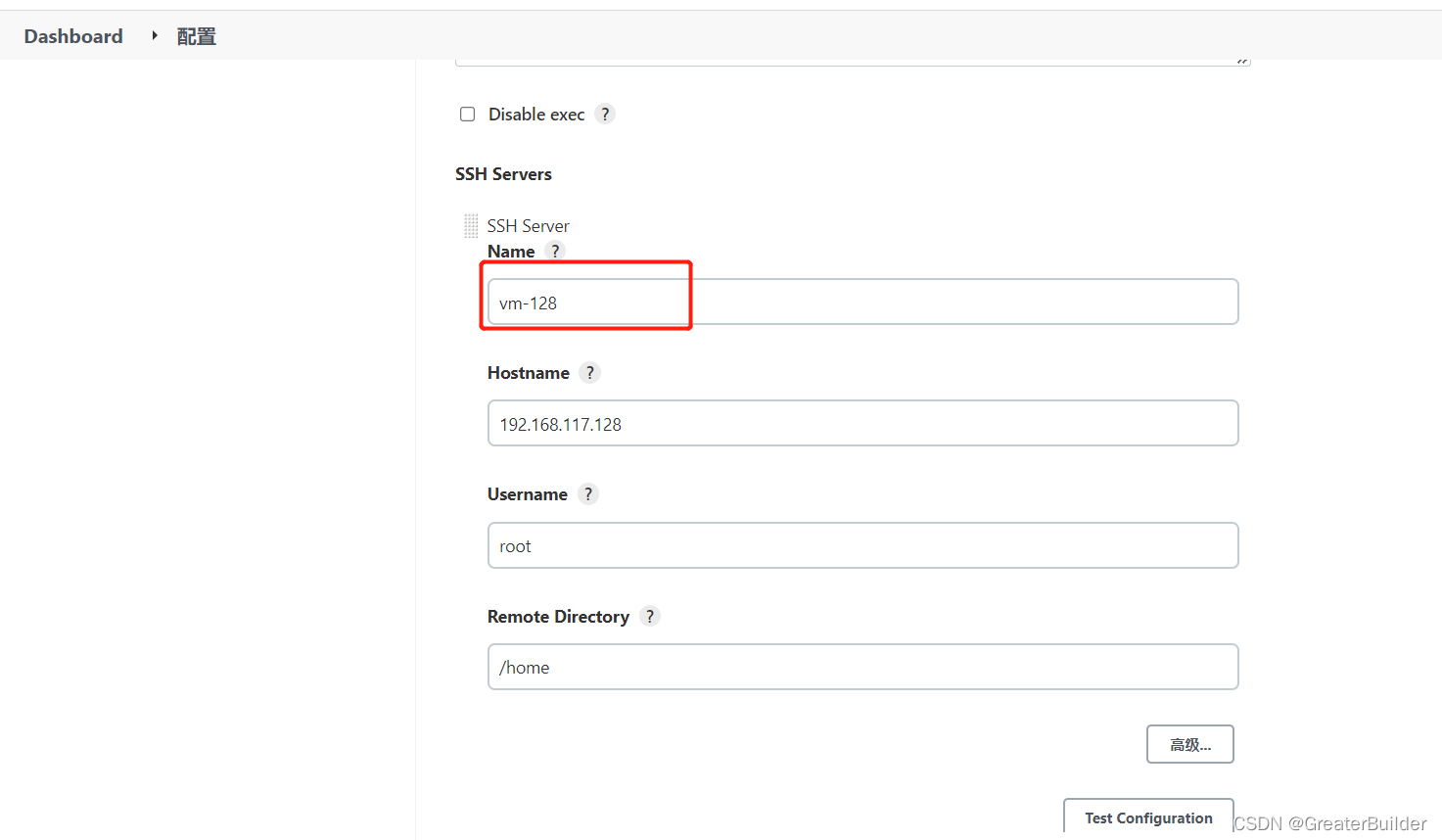The width and height of the screenshot is (1442, 840).
Task: Expand the Dashboard breadcrumb arrow menu
Action: [155, 36]
